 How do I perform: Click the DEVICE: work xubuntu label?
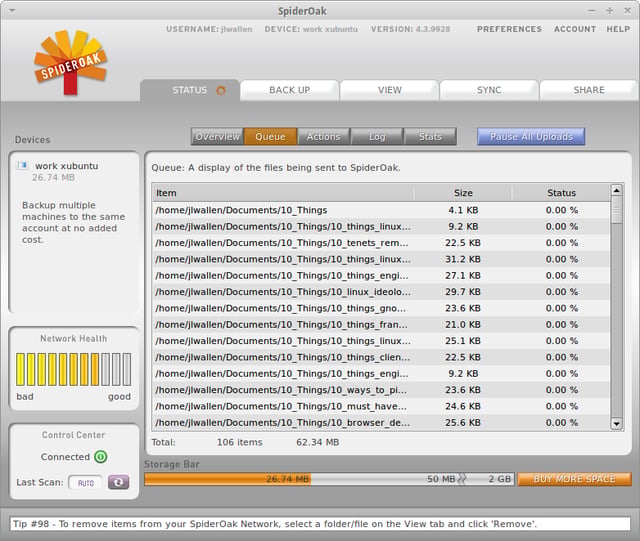(x=311, y=29)
